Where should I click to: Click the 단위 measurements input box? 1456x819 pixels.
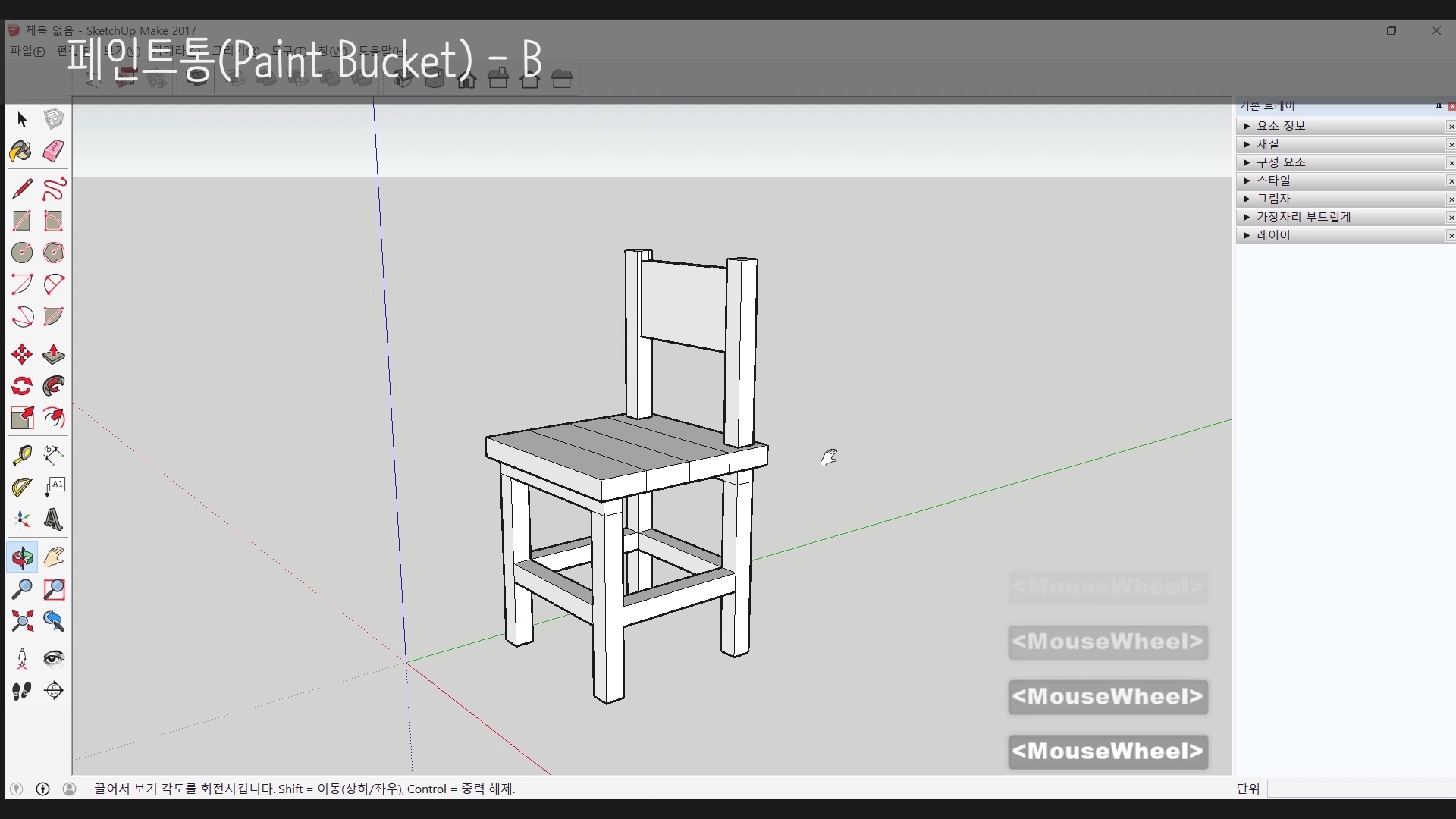tap(1361, 789)
